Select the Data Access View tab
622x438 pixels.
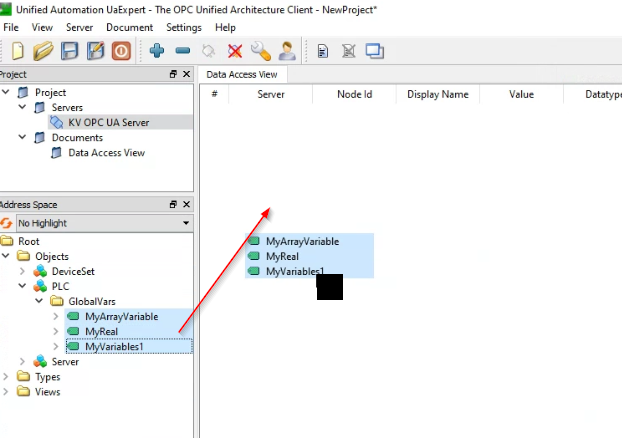(242, 75)
